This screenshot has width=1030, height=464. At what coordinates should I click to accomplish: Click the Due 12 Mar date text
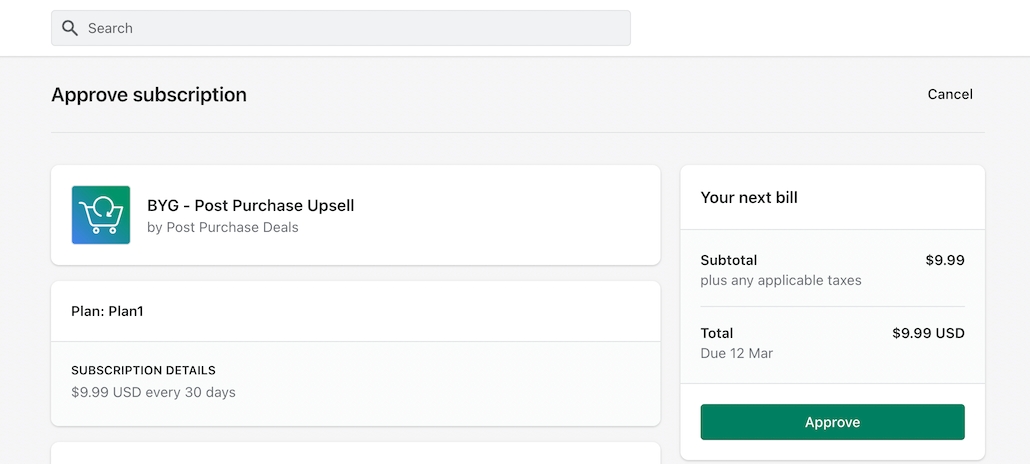pyautogui.click(x=736, y=353)
